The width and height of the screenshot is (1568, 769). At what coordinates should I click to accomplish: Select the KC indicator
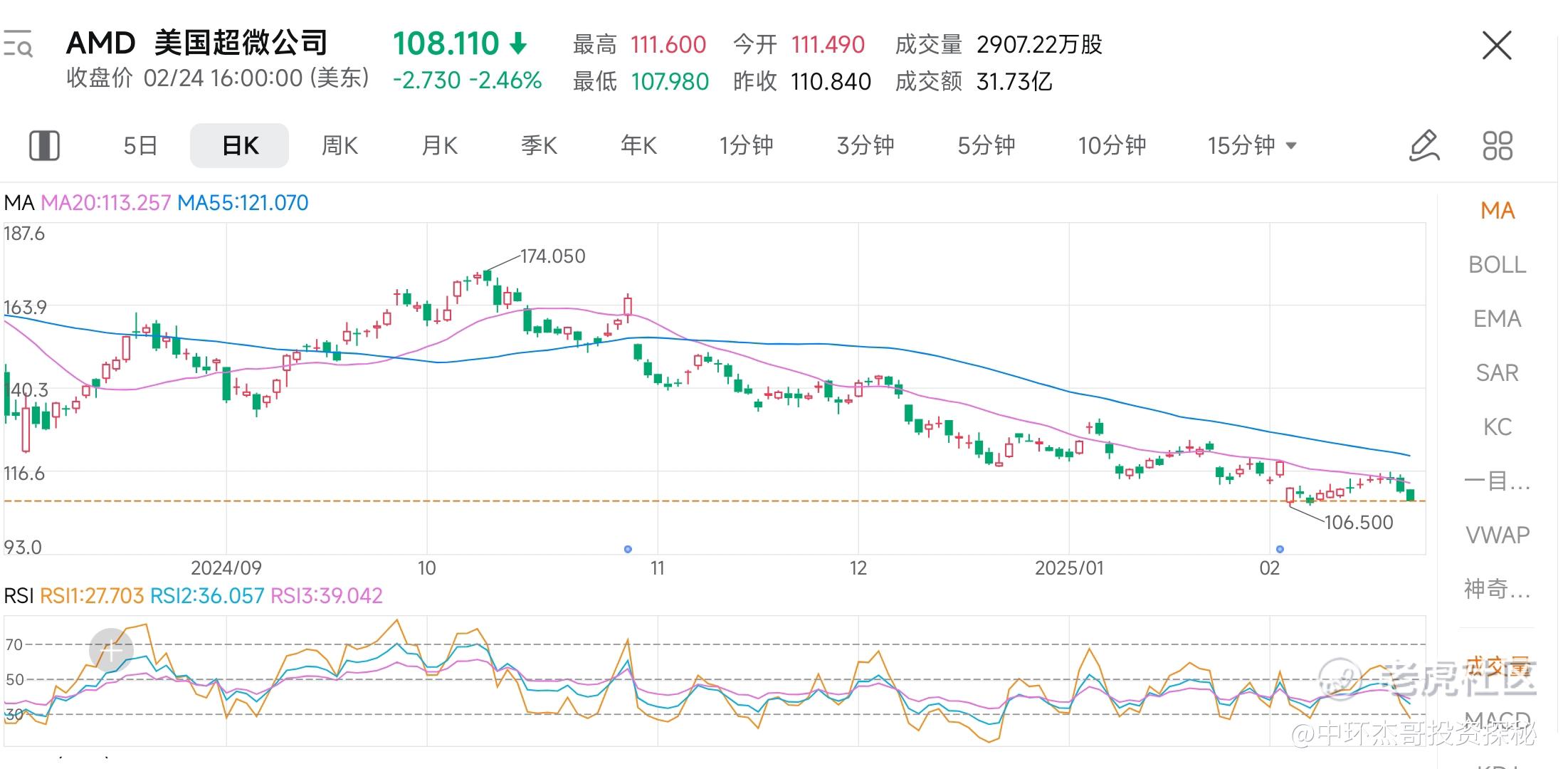click(x=1498, y=427)
